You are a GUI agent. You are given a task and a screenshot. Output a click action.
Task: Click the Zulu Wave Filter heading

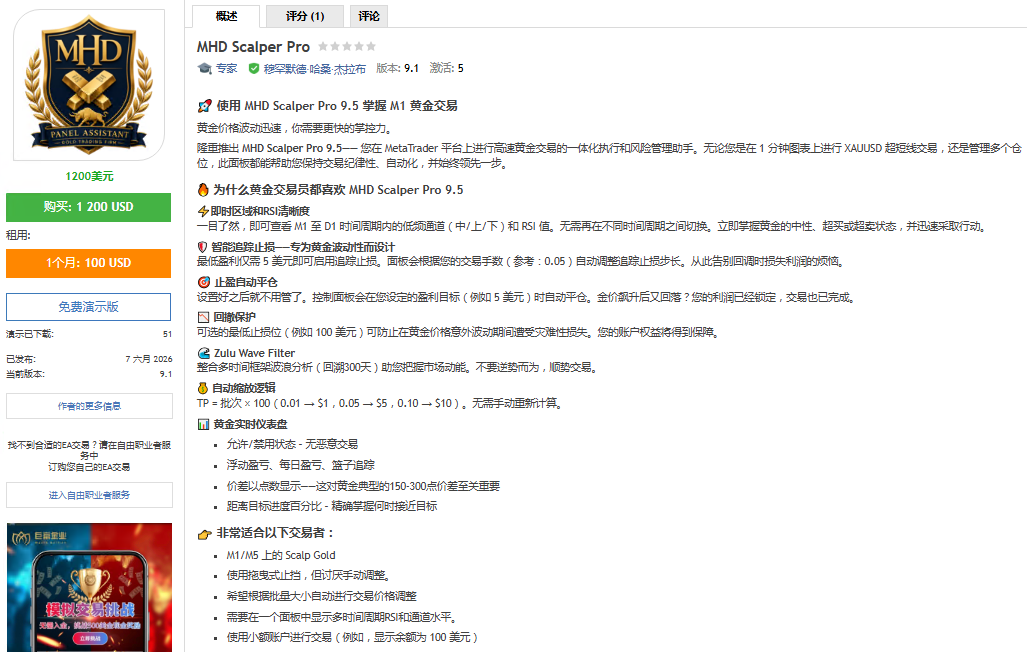pos(254,353)
